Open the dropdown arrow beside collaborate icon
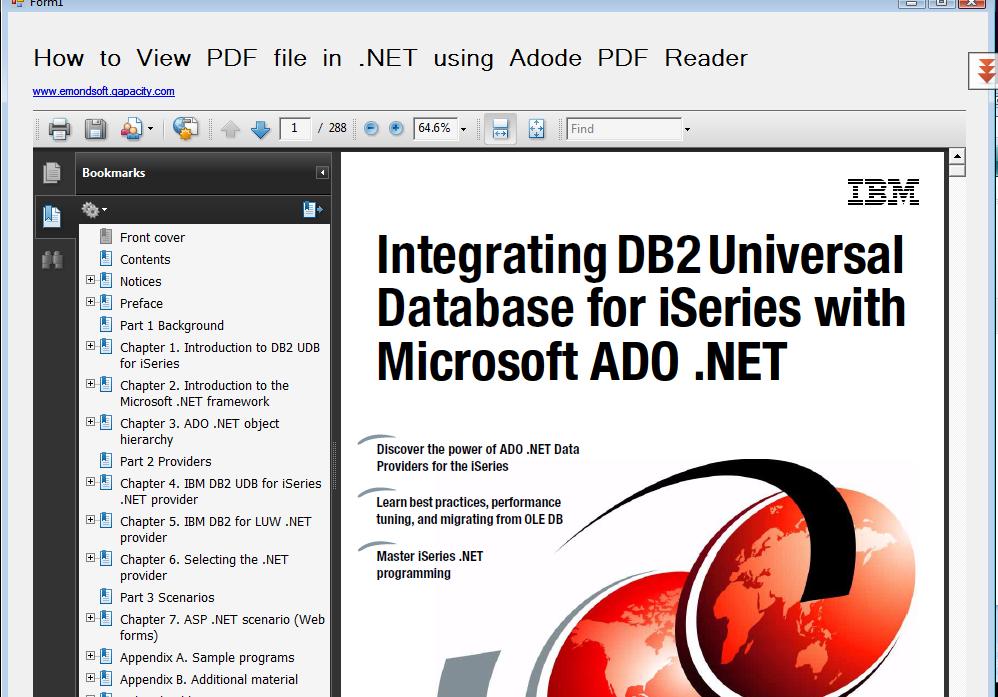Viewport: 998px width, 697px height. tap(151, 129)
